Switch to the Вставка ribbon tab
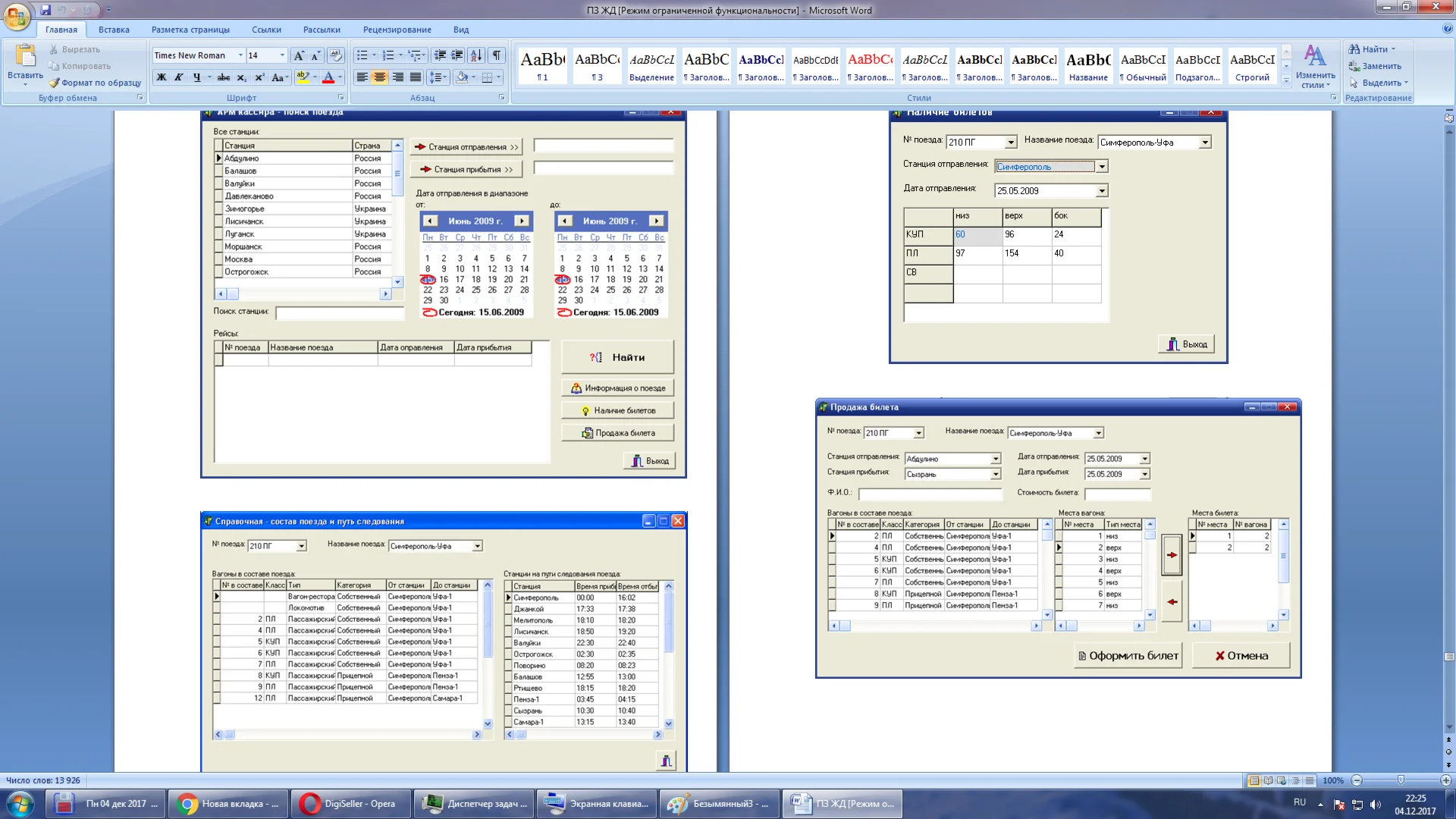 tap(114, 30)
